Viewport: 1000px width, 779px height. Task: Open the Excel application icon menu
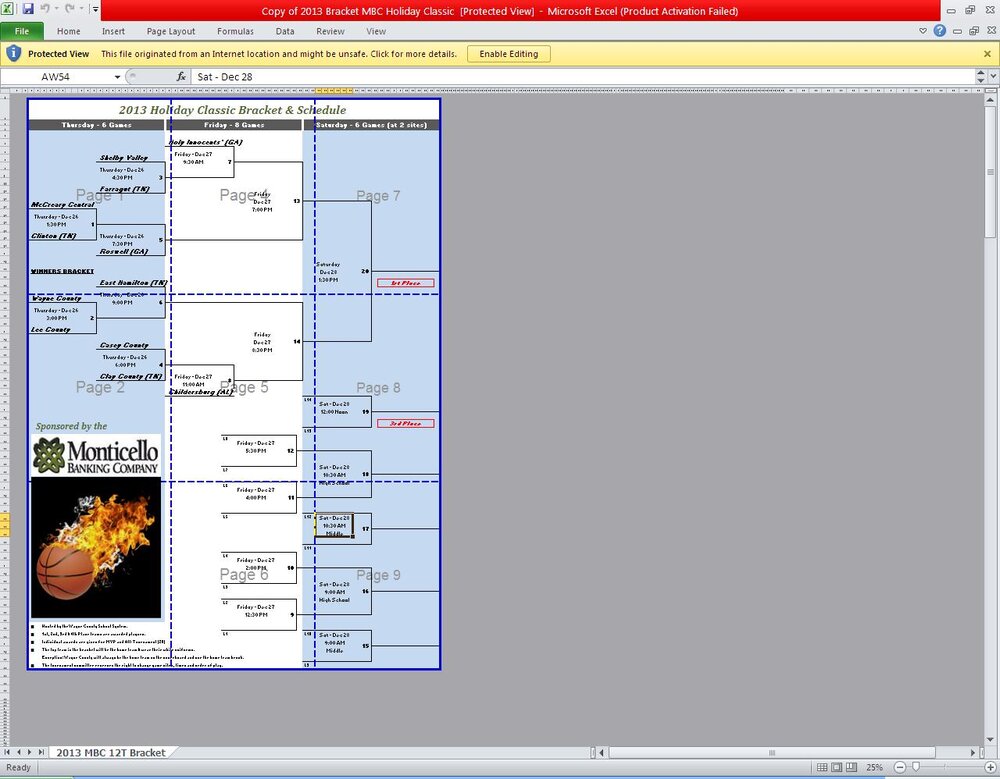7,9
